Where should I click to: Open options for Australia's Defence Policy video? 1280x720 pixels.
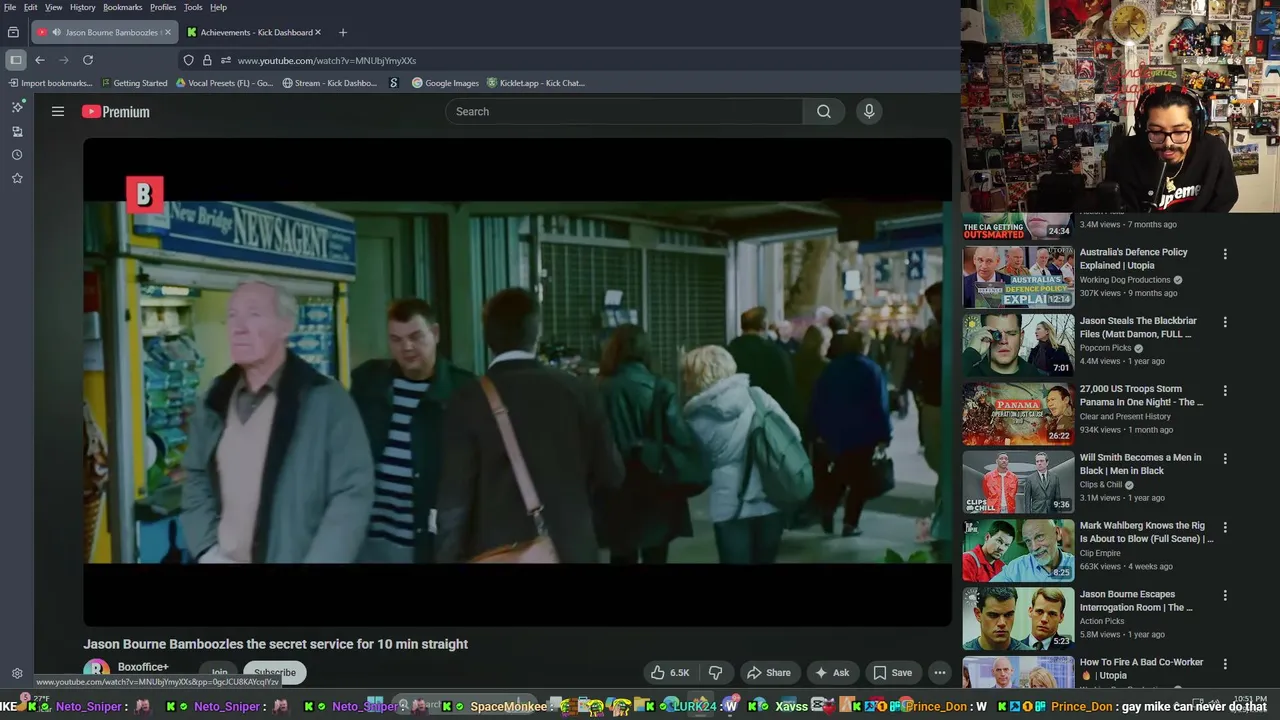pos(1225,254)
